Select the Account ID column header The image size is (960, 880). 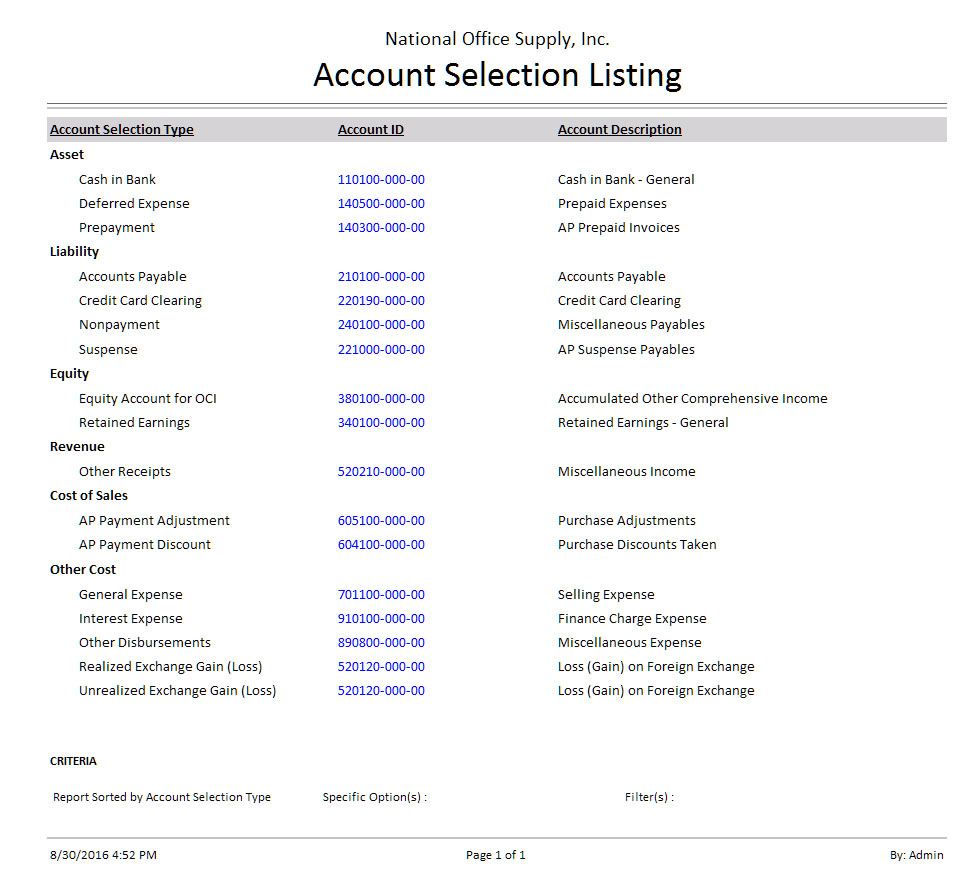click(x=371, y=130)
